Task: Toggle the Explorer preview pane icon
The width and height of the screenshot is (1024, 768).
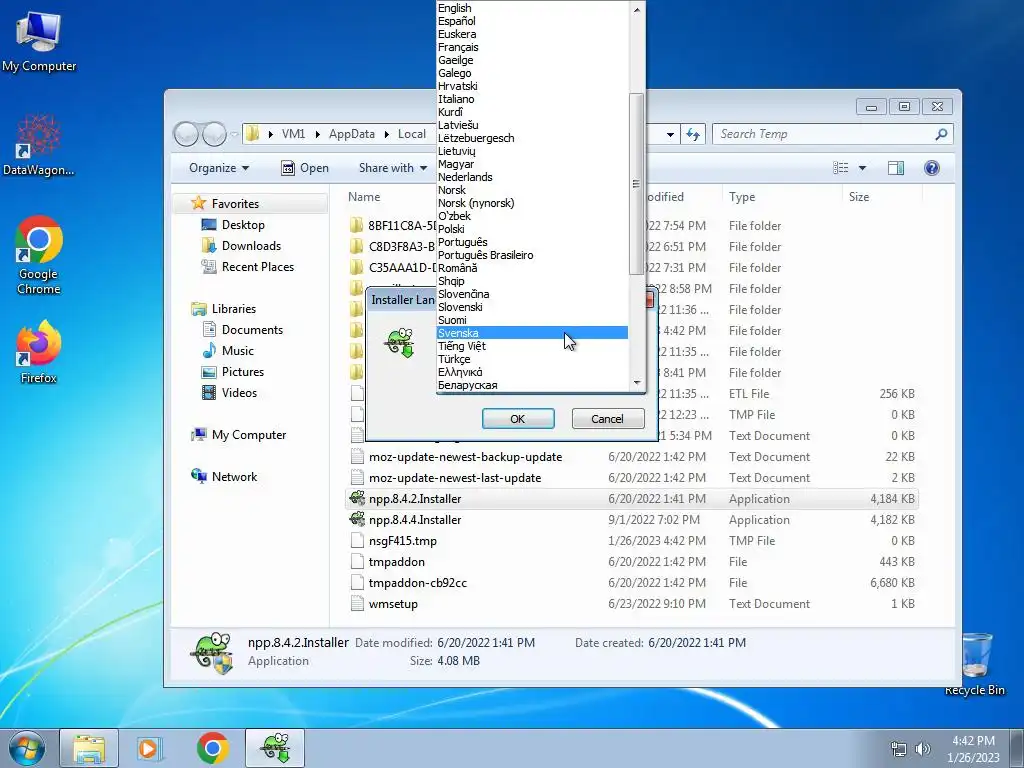Action: (895, 168)
